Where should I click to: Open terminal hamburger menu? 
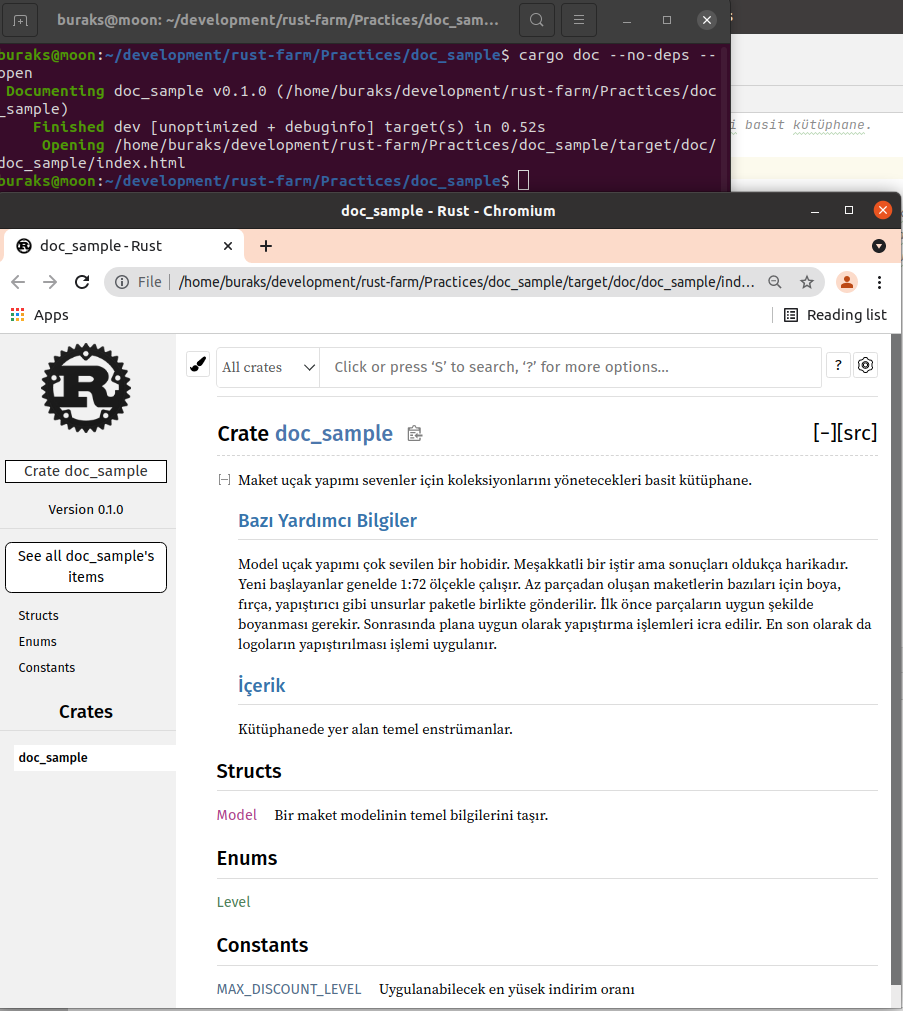579,19
